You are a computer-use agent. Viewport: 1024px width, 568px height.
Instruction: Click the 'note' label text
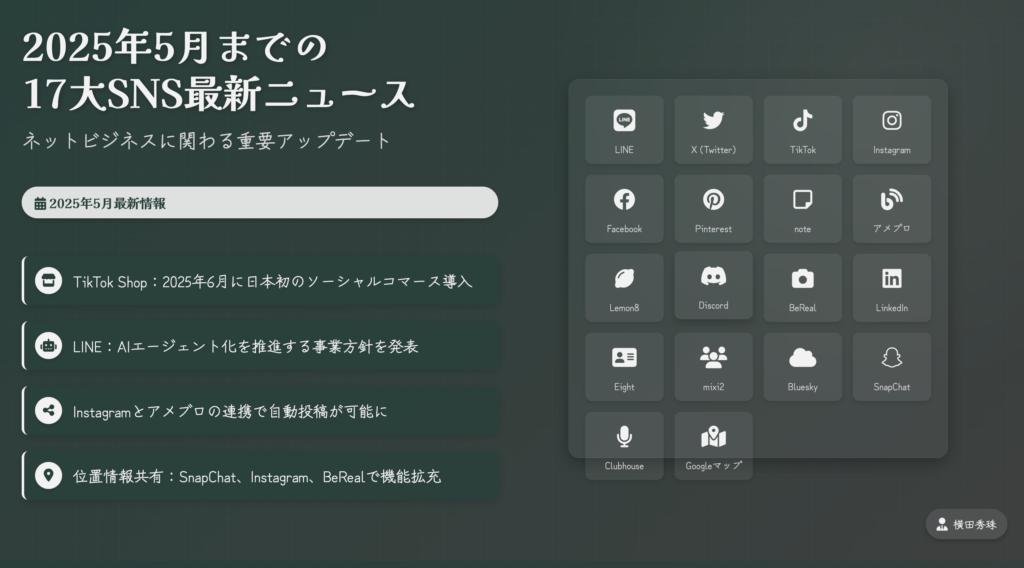tap(803, 229)
